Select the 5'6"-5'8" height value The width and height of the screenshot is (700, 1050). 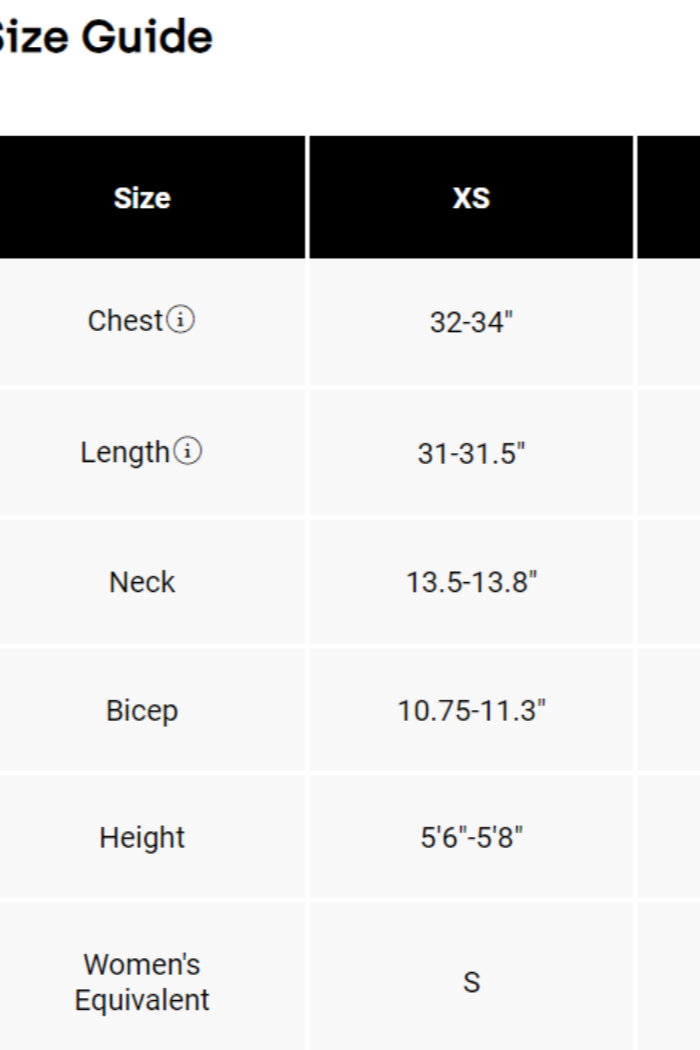471,837
